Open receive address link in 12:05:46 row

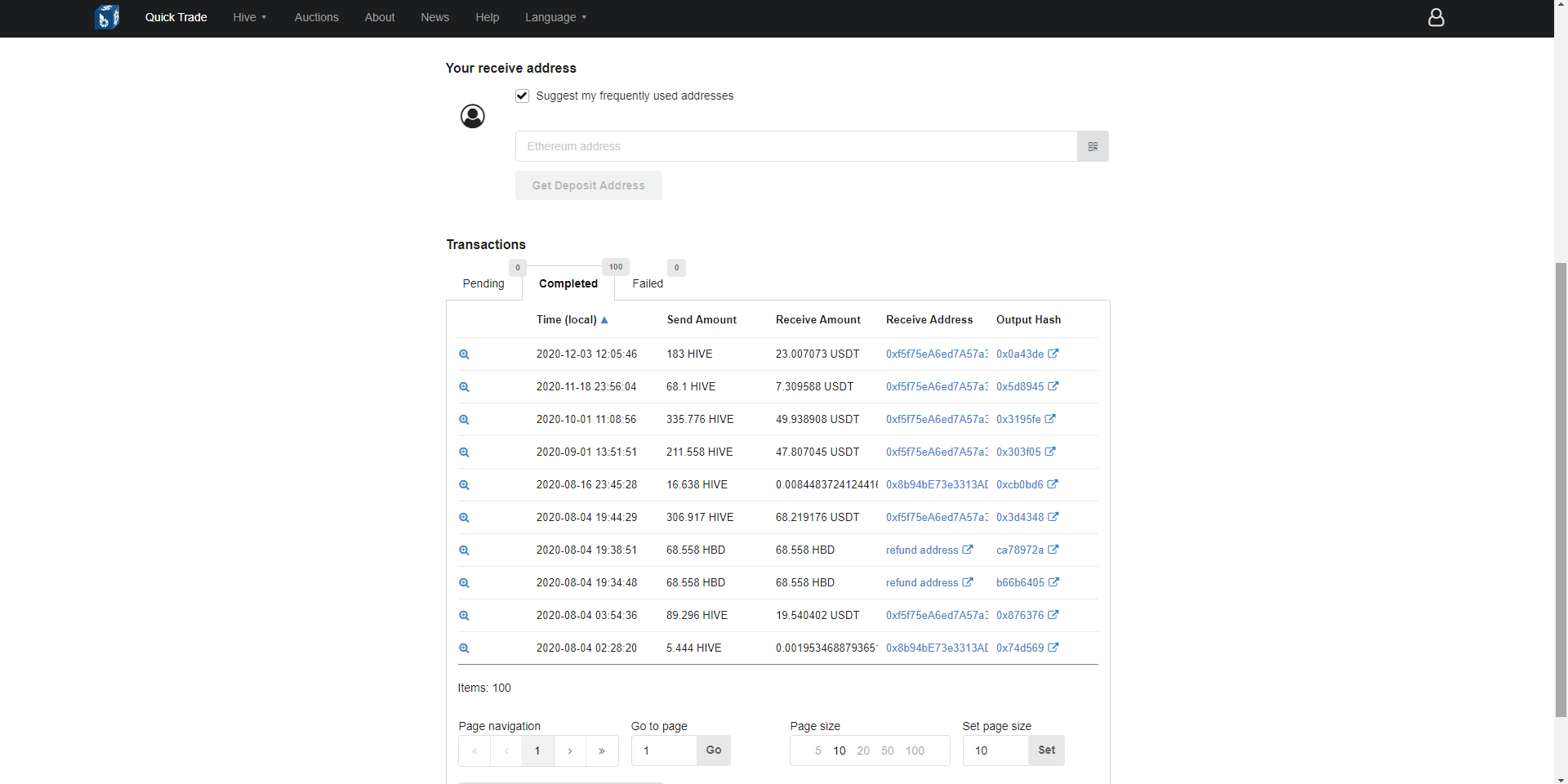coord(937,354)
